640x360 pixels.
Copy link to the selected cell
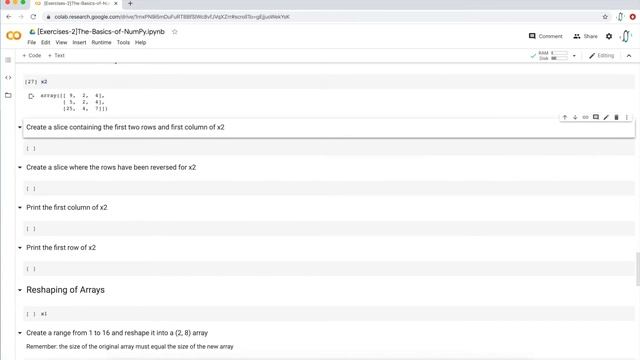[585, 118]
